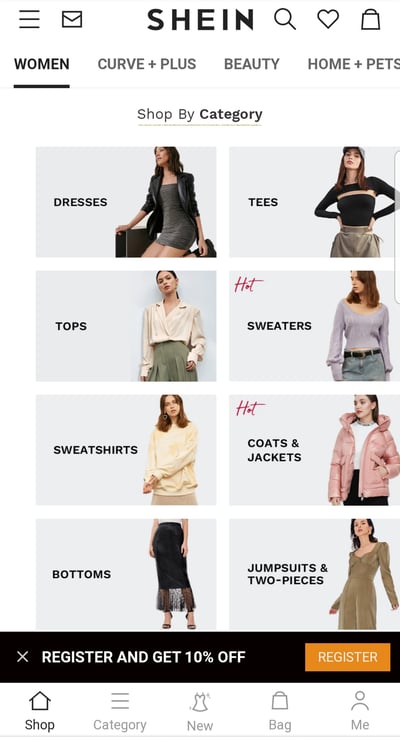Click the SHEIN logo
400x737 pixels.
click(200, 20)
